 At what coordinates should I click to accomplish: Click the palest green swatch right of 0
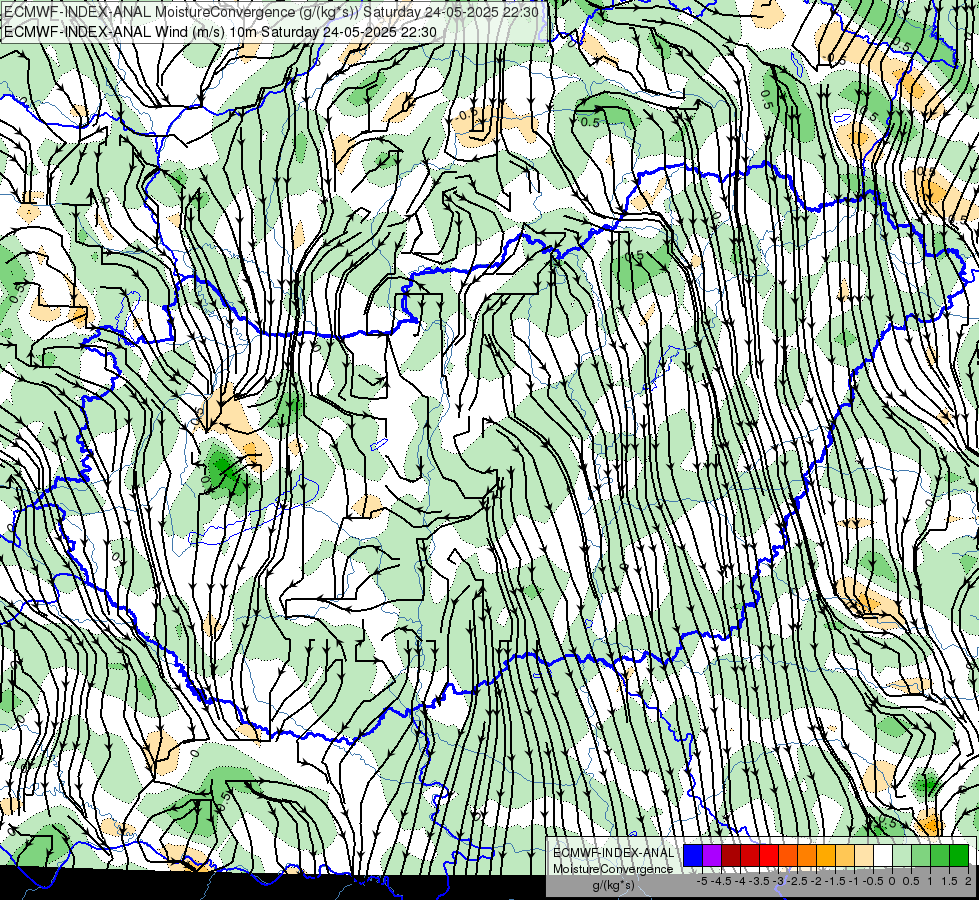tap(902, 855)
